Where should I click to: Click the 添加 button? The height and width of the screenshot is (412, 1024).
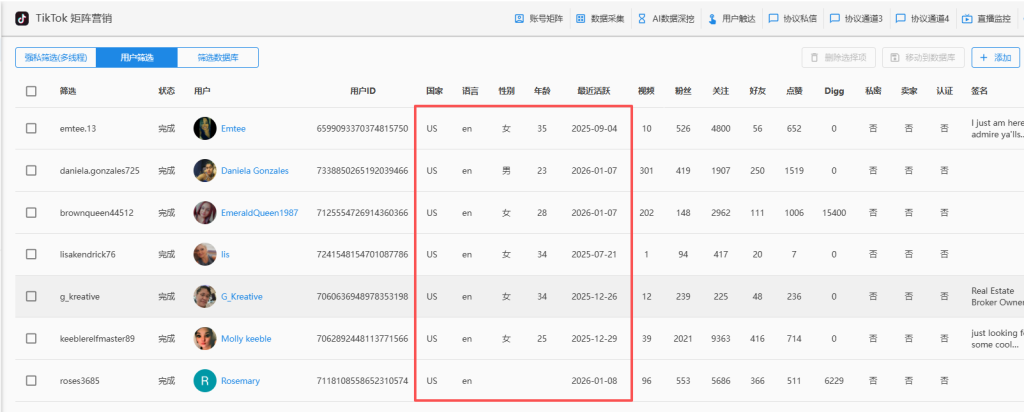[995, 57]
